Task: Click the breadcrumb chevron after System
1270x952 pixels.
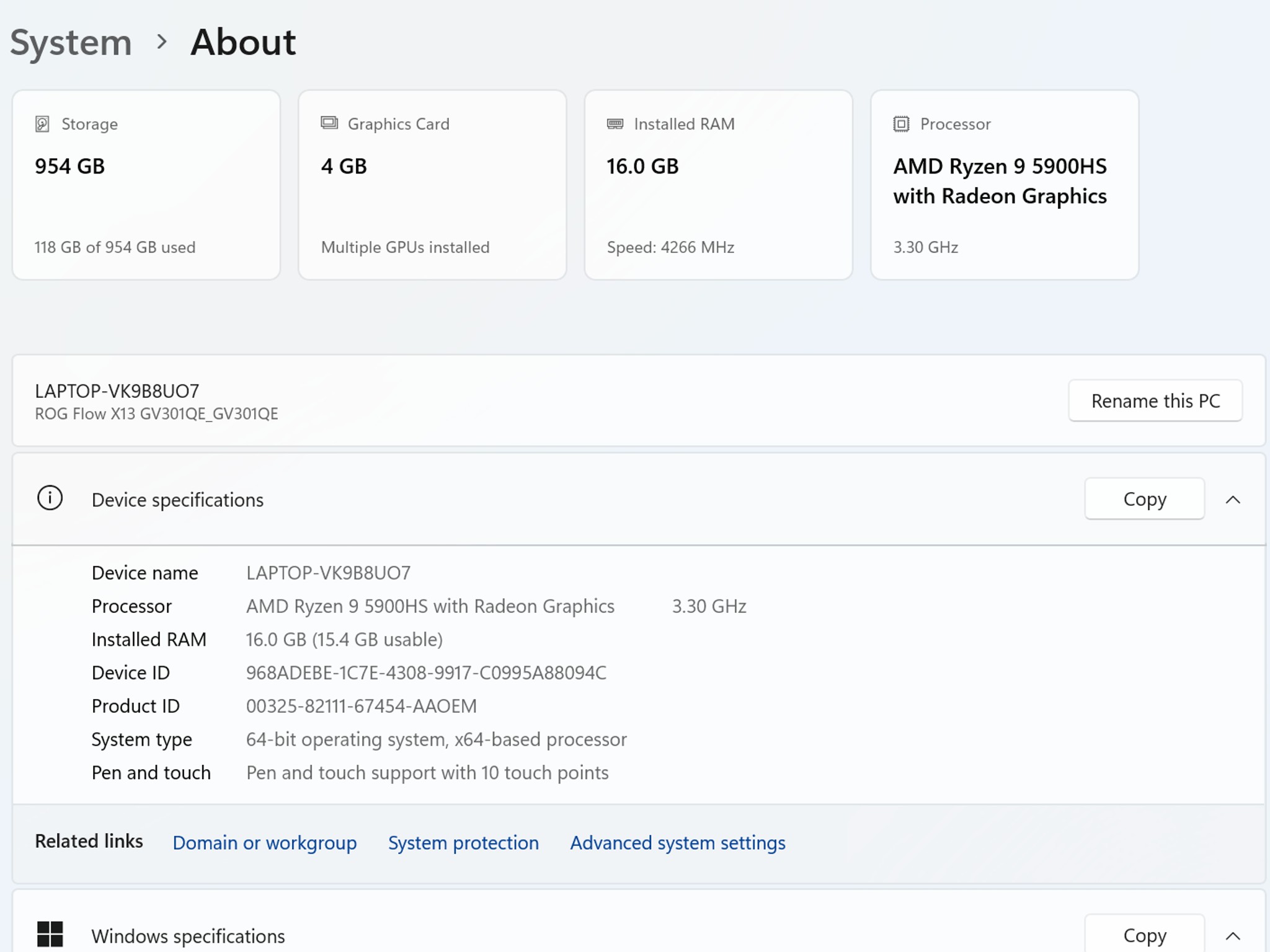Action: tap(162, 42)
